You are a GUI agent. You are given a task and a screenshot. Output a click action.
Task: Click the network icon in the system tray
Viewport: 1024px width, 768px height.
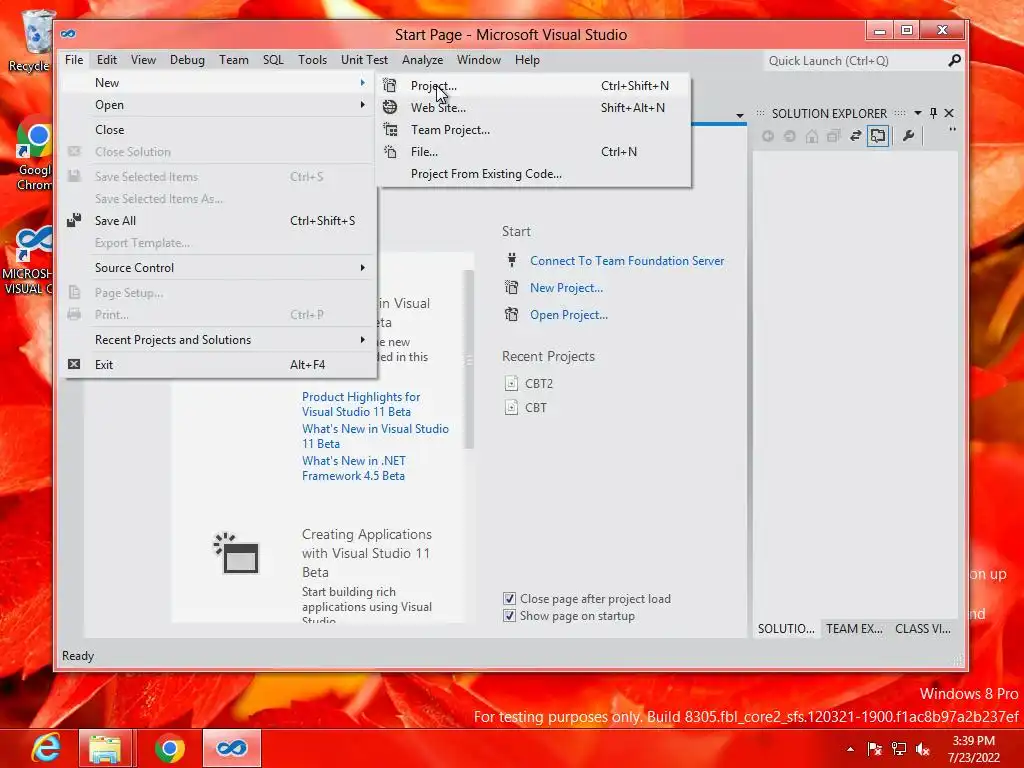[x=899, y=749]
